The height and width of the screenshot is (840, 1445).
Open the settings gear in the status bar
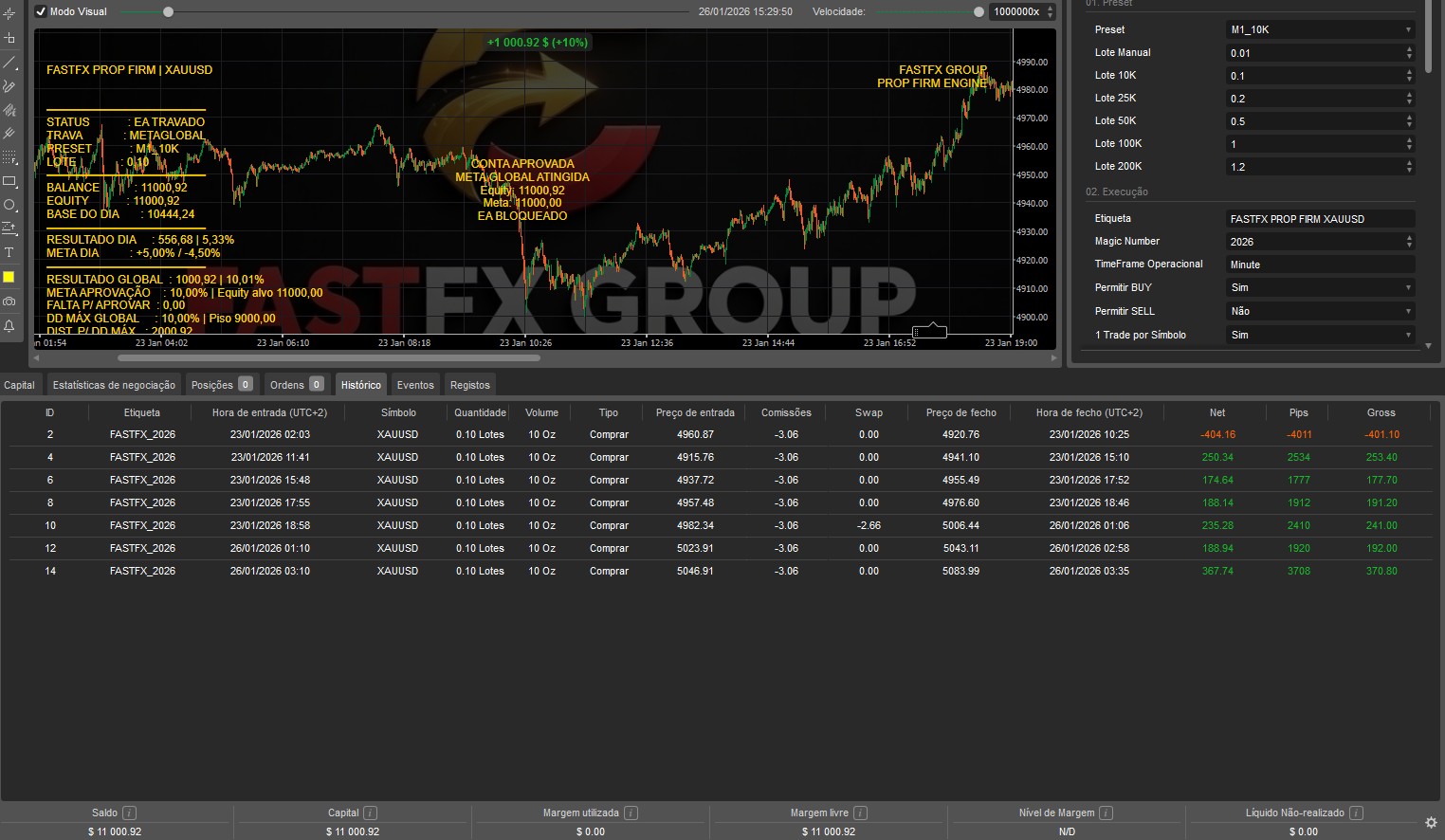click(x=1431, y=822)
